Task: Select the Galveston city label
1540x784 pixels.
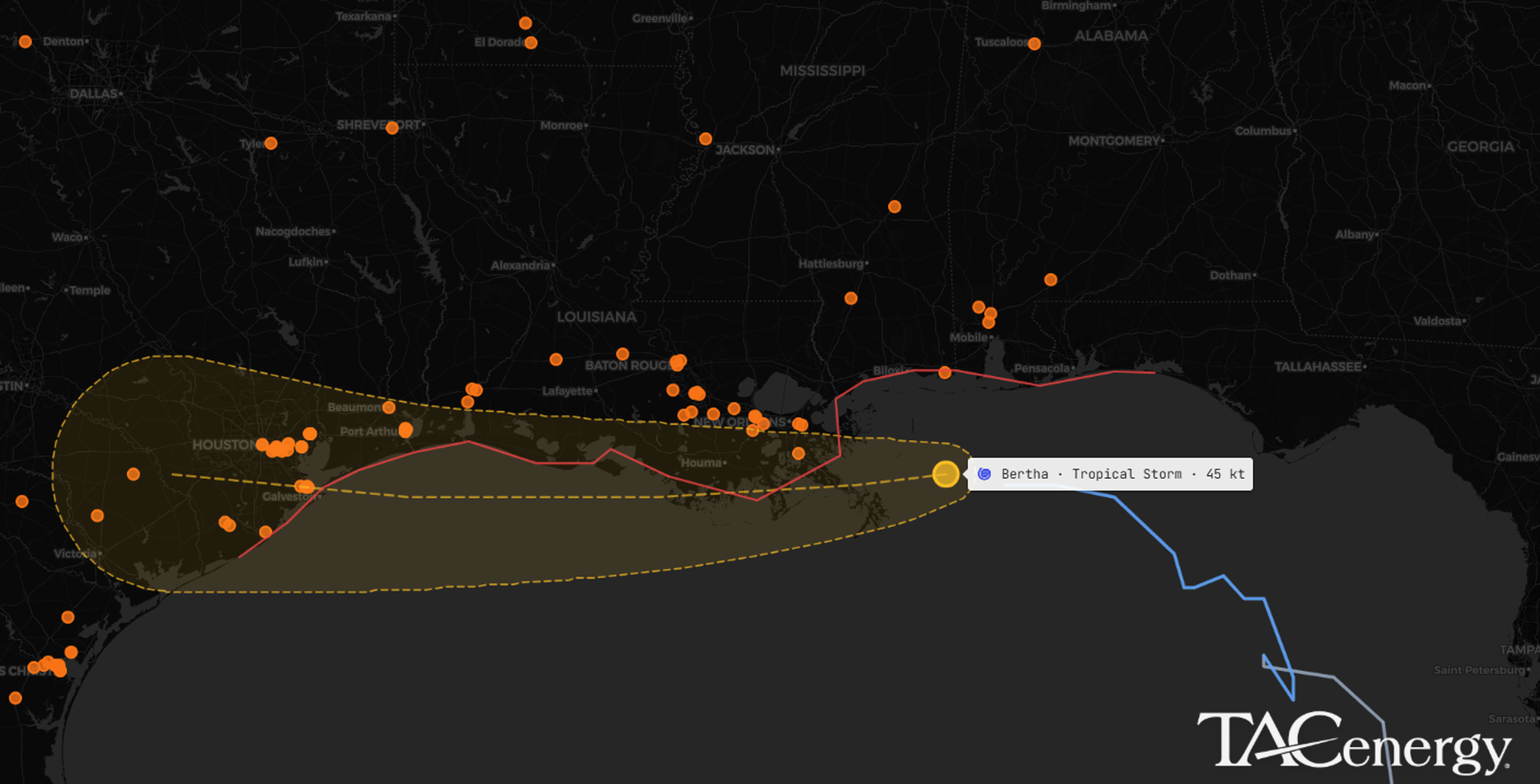Action: pos(289,497)
